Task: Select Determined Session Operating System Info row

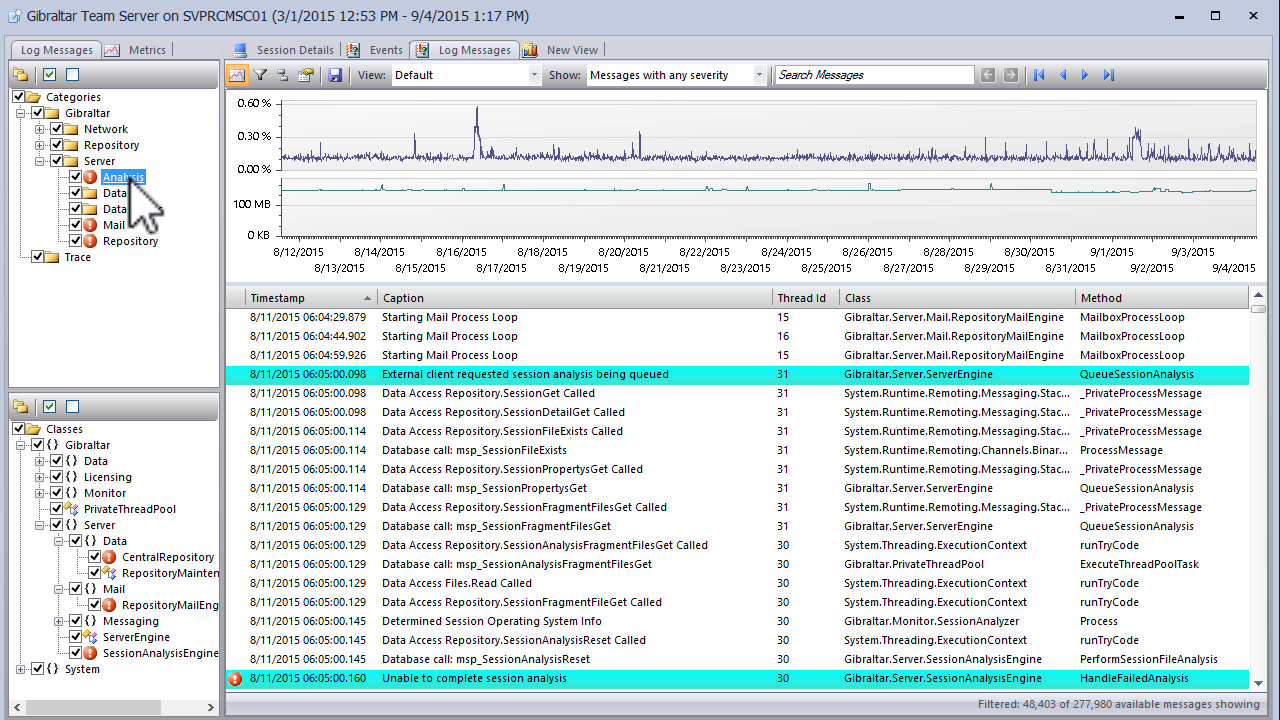Action: pyautogui.click(x=737, y=621)
